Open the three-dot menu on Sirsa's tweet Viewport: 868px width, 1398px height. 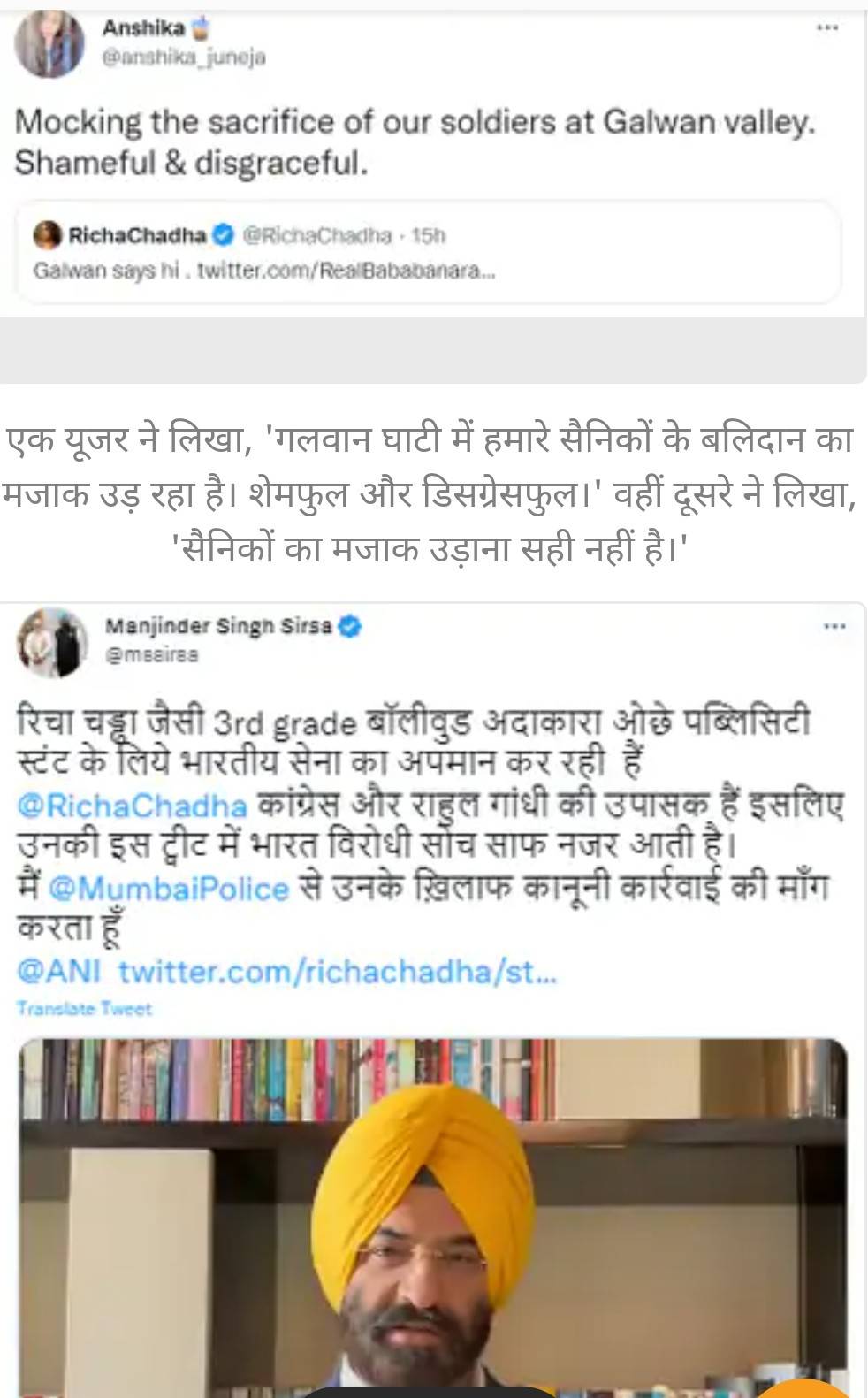point(834,626)
